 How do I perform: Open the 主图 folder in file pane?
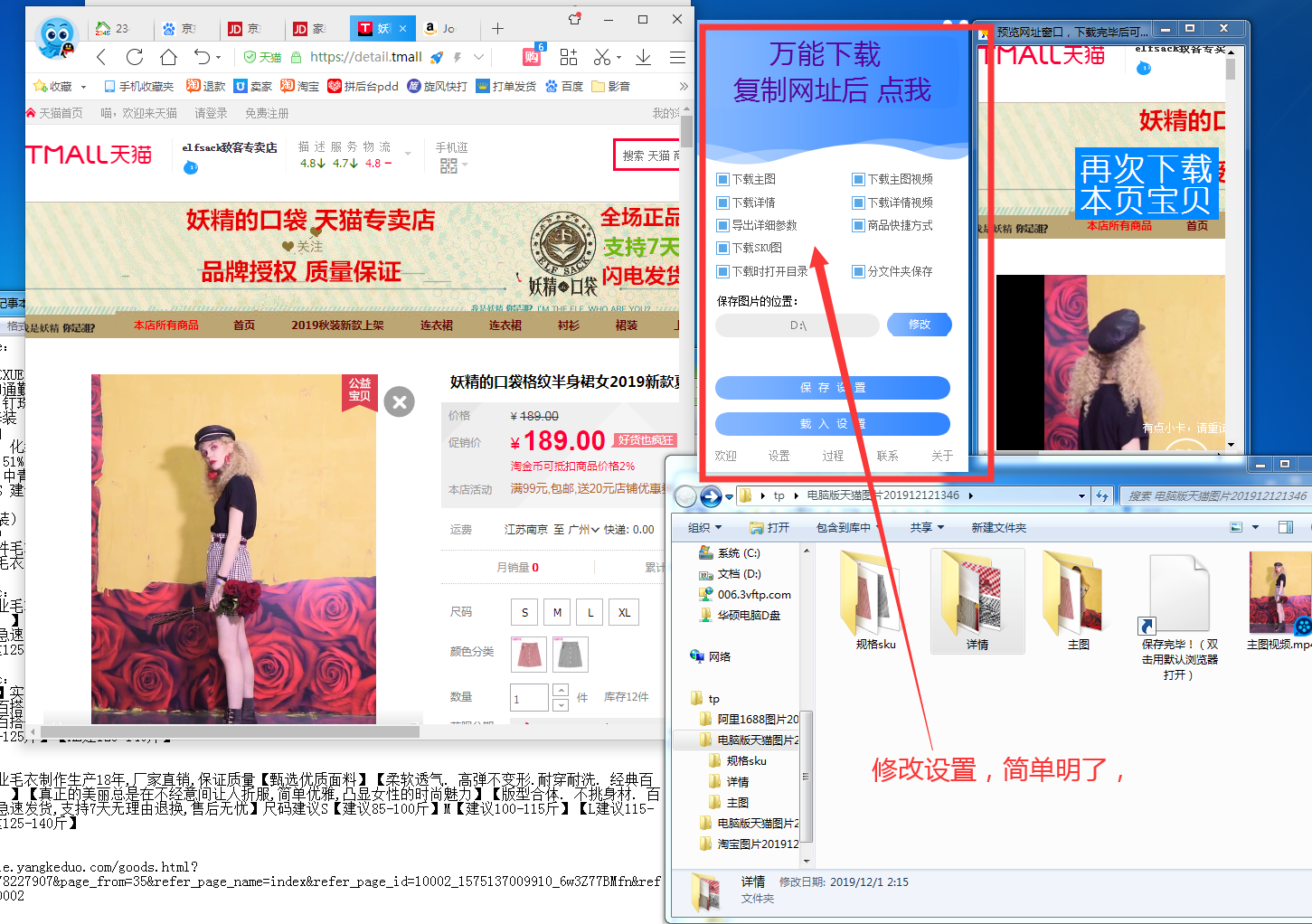pos(1078,601)
